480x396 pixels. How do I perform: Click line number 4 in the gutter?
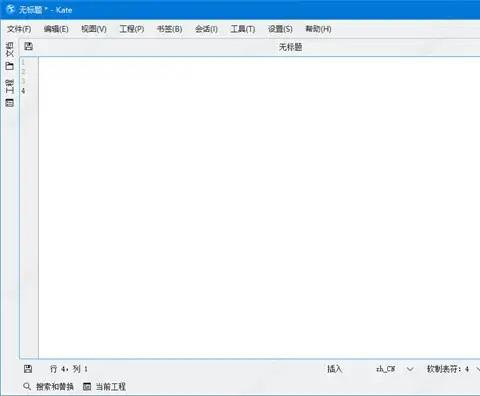23,91
